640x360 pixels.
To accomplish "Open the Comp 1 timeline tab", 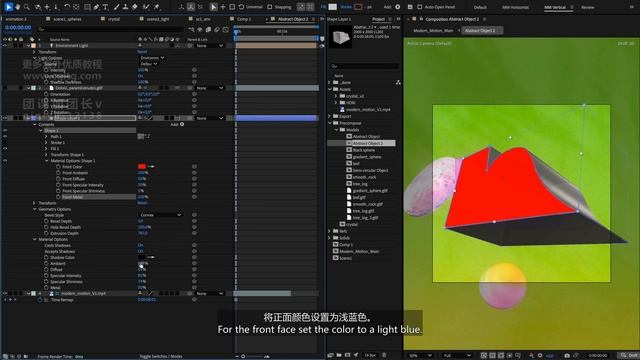I will coord(243,19).
